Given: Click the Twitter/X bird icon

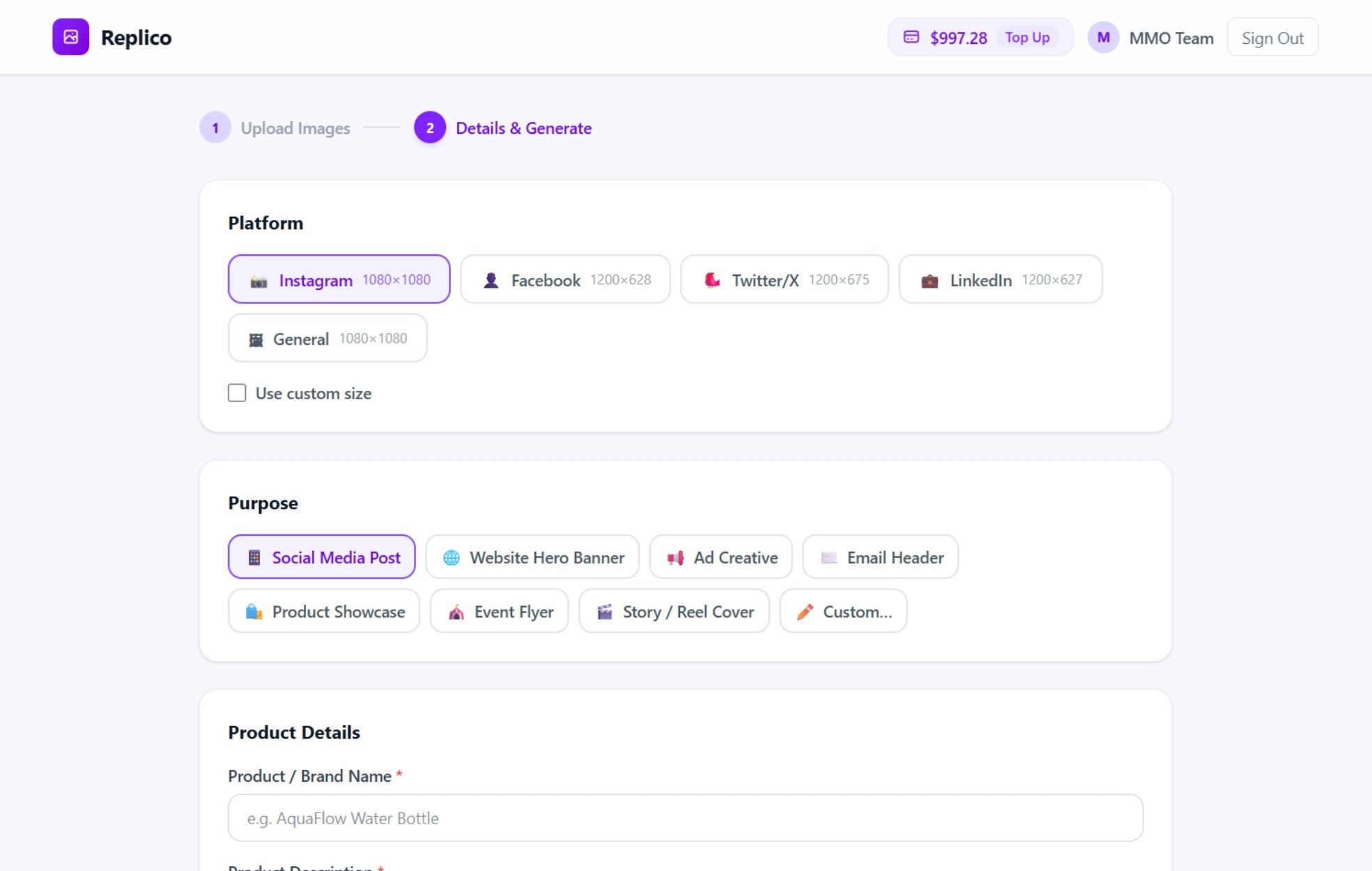Looking at the screenshot, I should 711,280.
